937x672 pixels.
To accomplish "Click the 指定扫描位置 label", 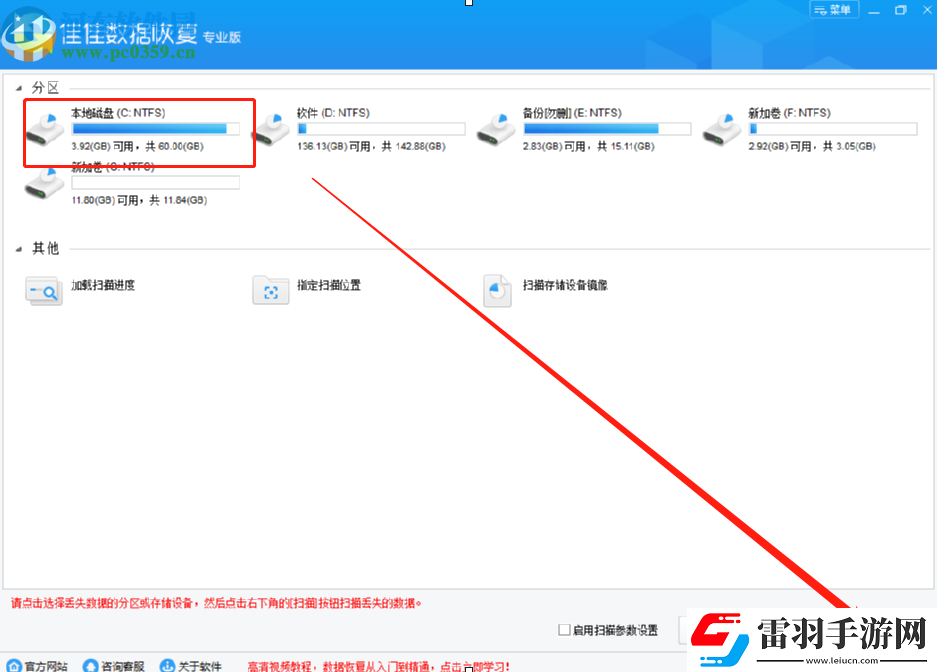I will click(329, 286).
